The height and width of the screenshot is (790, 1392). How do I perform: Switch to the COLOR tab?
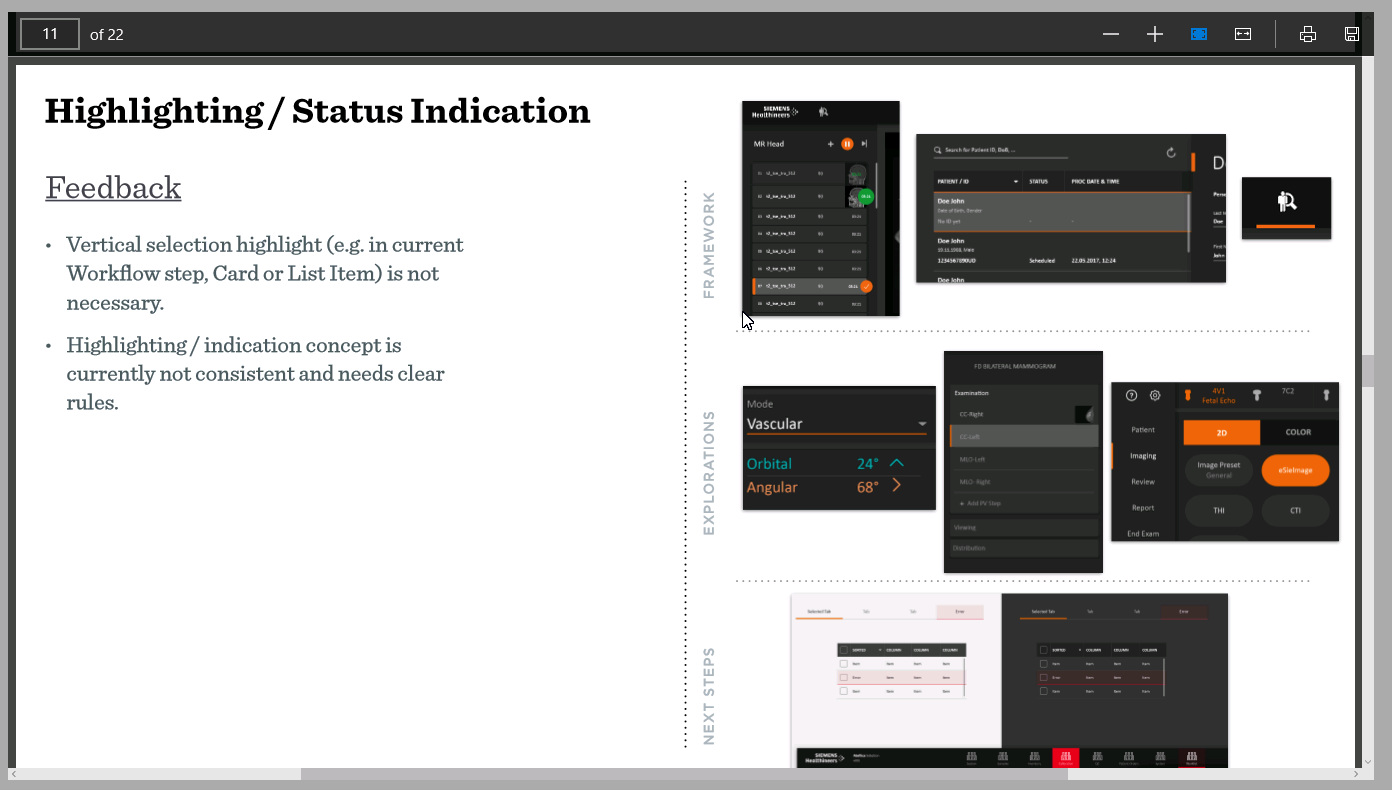[x=1298, y=432]
